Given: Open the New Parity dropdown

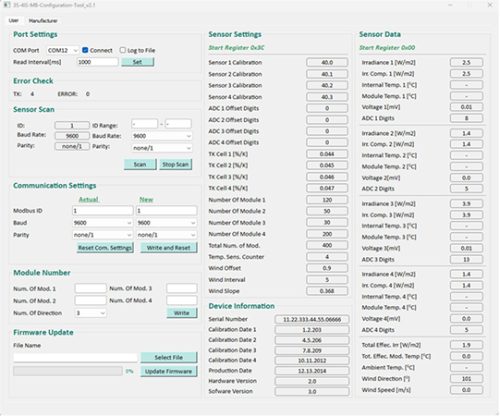Looking at the screenshot, I should (x=166, y=235).
